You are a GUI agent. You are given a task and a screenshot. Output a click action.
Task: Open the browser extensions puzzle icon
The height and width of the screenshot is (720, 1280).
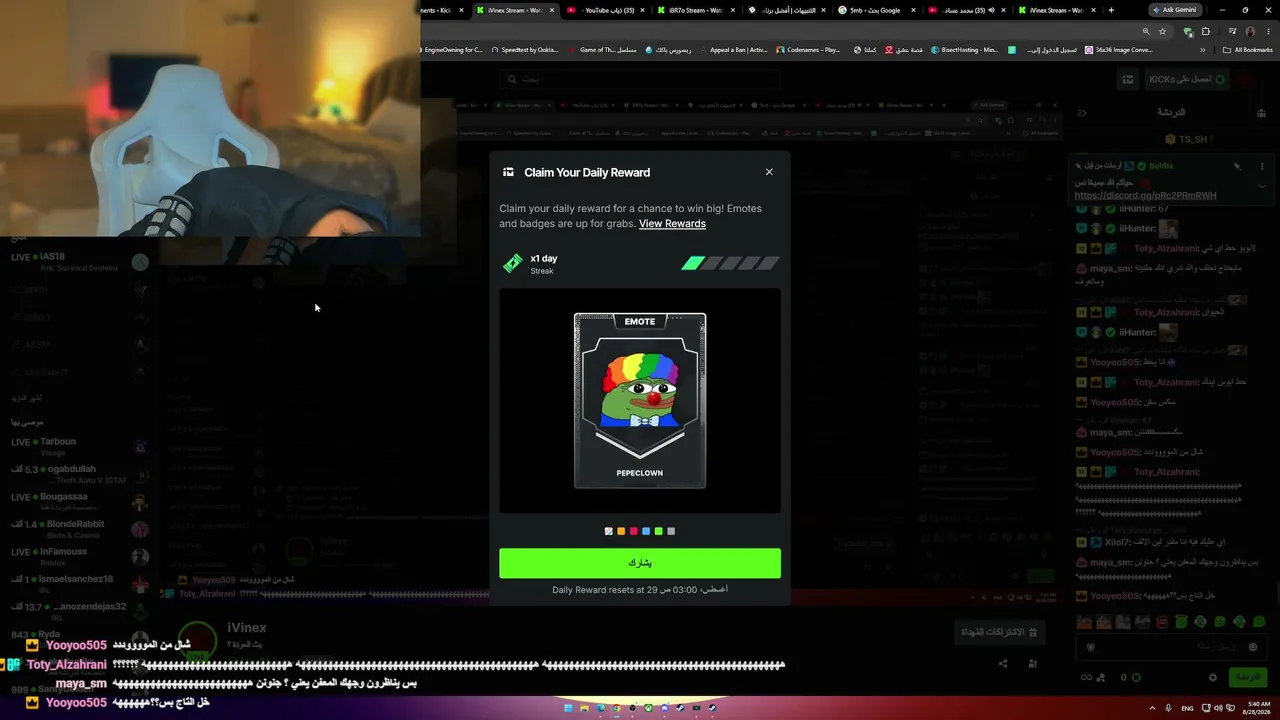[x=1205, y=31]
